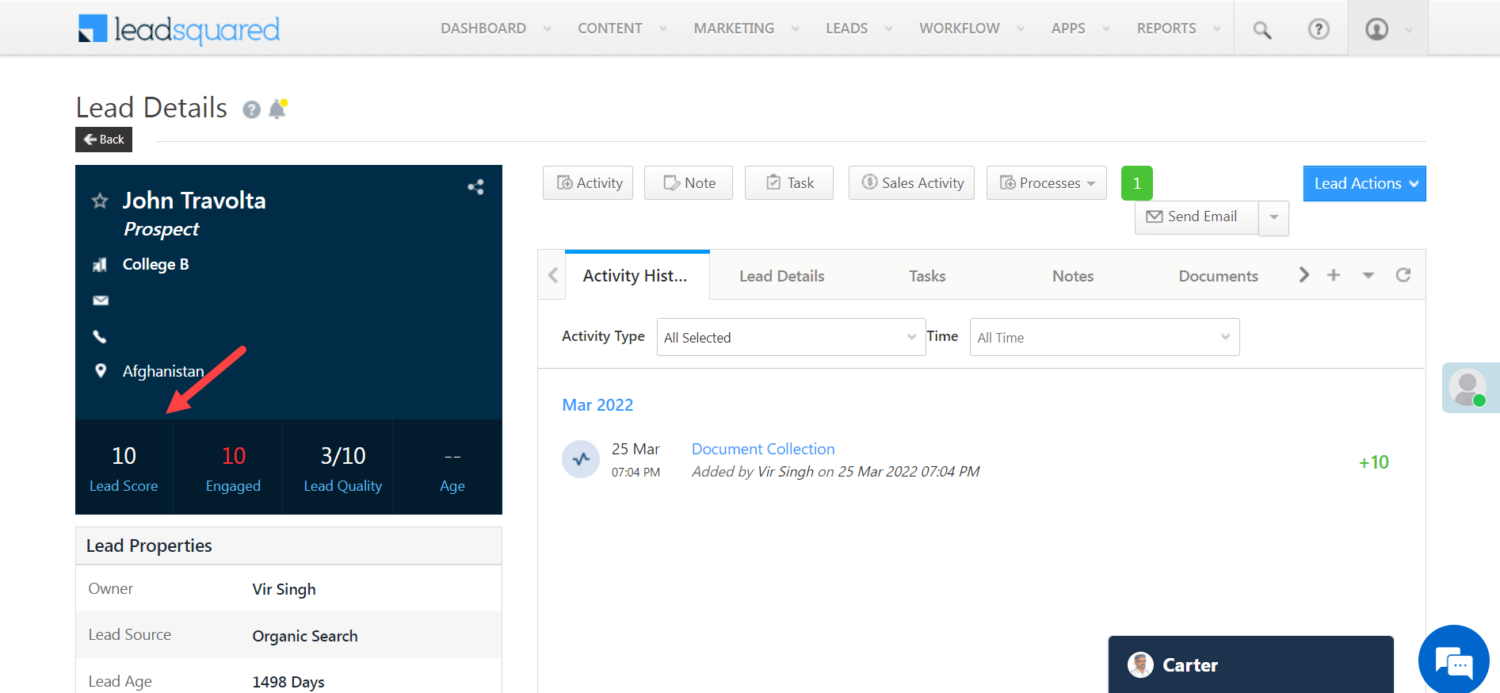Click the share icon on the lead card
The width and height of the screenshot is (1500, 693).
click(x=475, y=186)
